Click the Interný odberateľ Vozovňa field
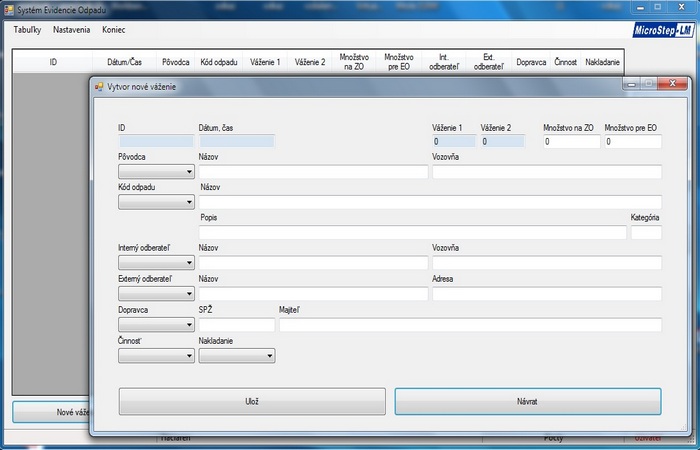Screen dimensions: 700x450 pyautogui.click(x=547, y=262)
